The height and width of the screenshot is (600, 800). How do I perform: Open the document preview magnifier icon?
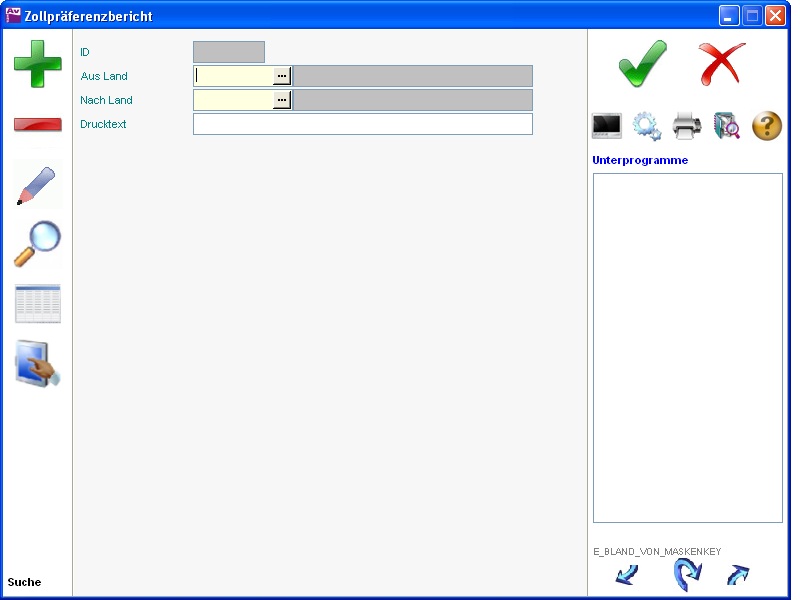point(727,126)
